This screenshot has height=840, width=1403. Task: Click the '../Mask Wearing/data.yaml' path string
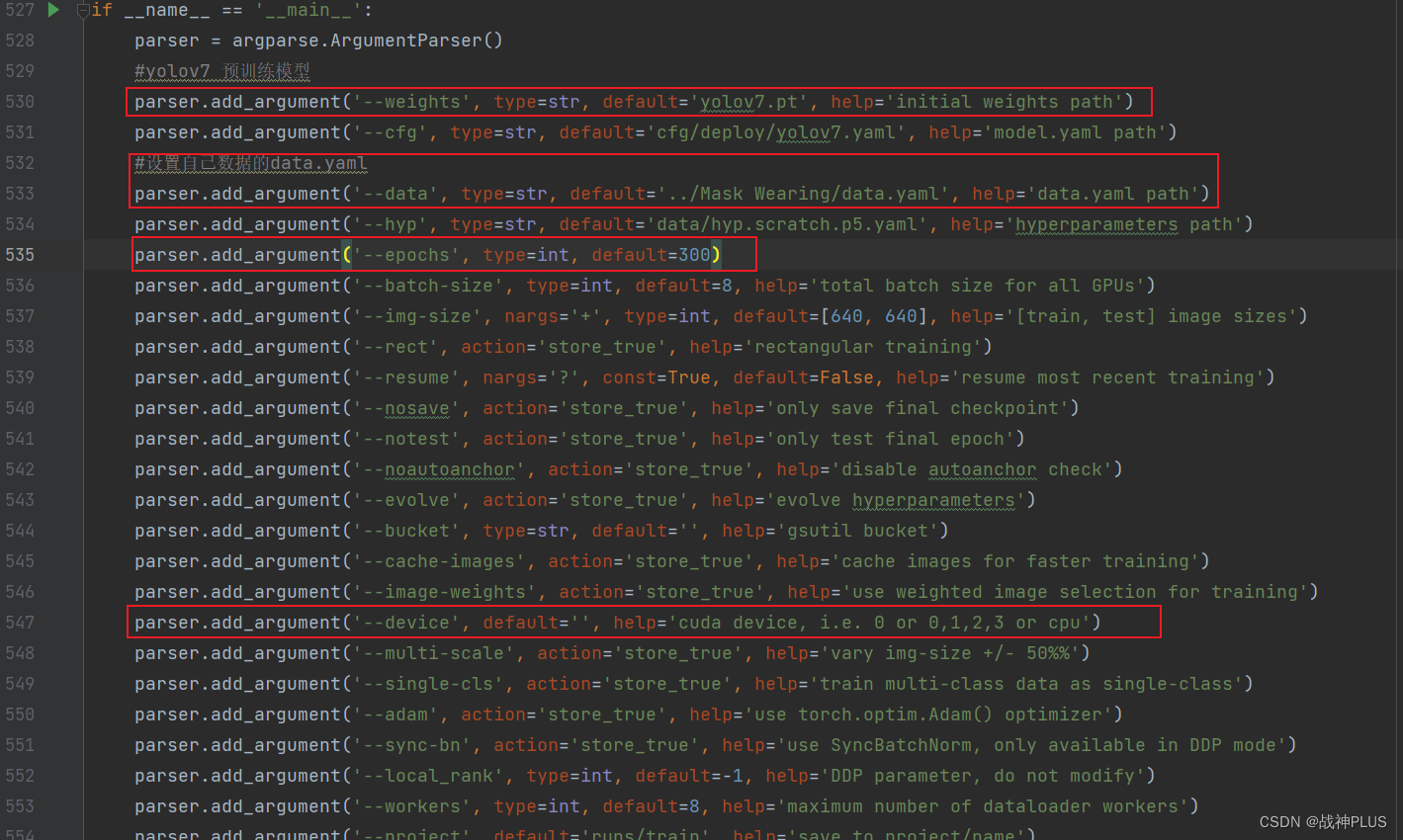tap(804, 194)
